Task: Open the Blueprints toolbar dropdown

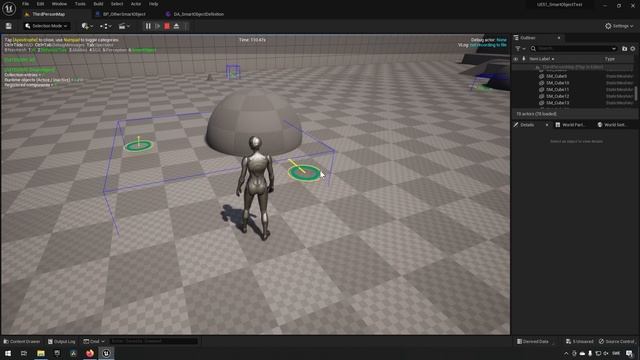Action: [x=106, y=26]
